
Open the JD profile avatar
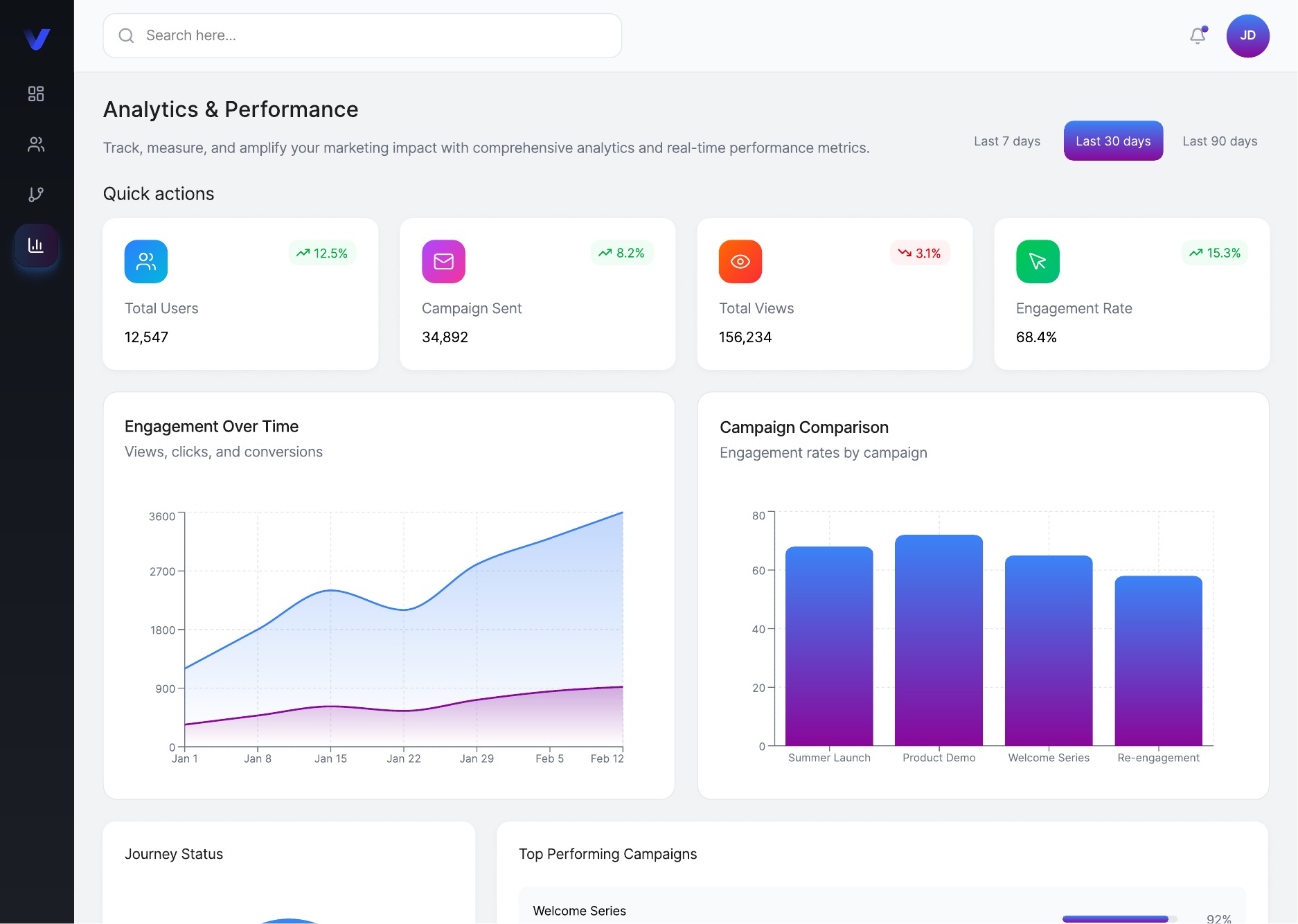pyautogui.click(x=1247, y=35)
